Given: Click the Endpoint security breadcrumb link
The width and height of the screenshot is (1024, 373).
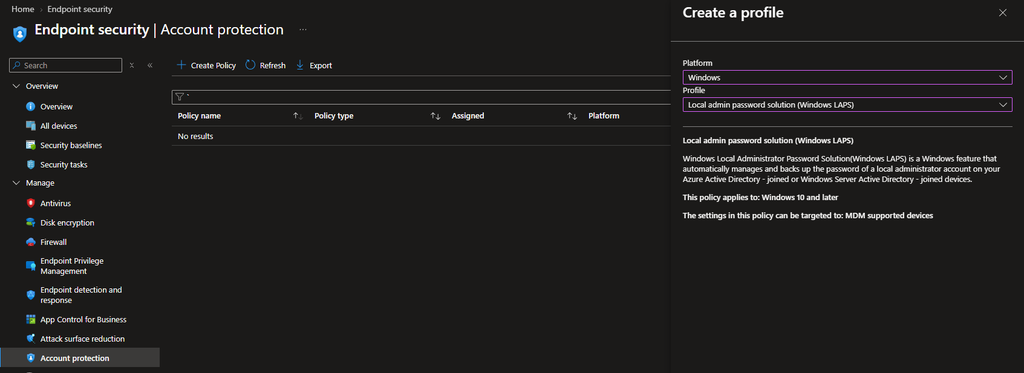Looking at the screenshot, I should (x=80, y=9).
